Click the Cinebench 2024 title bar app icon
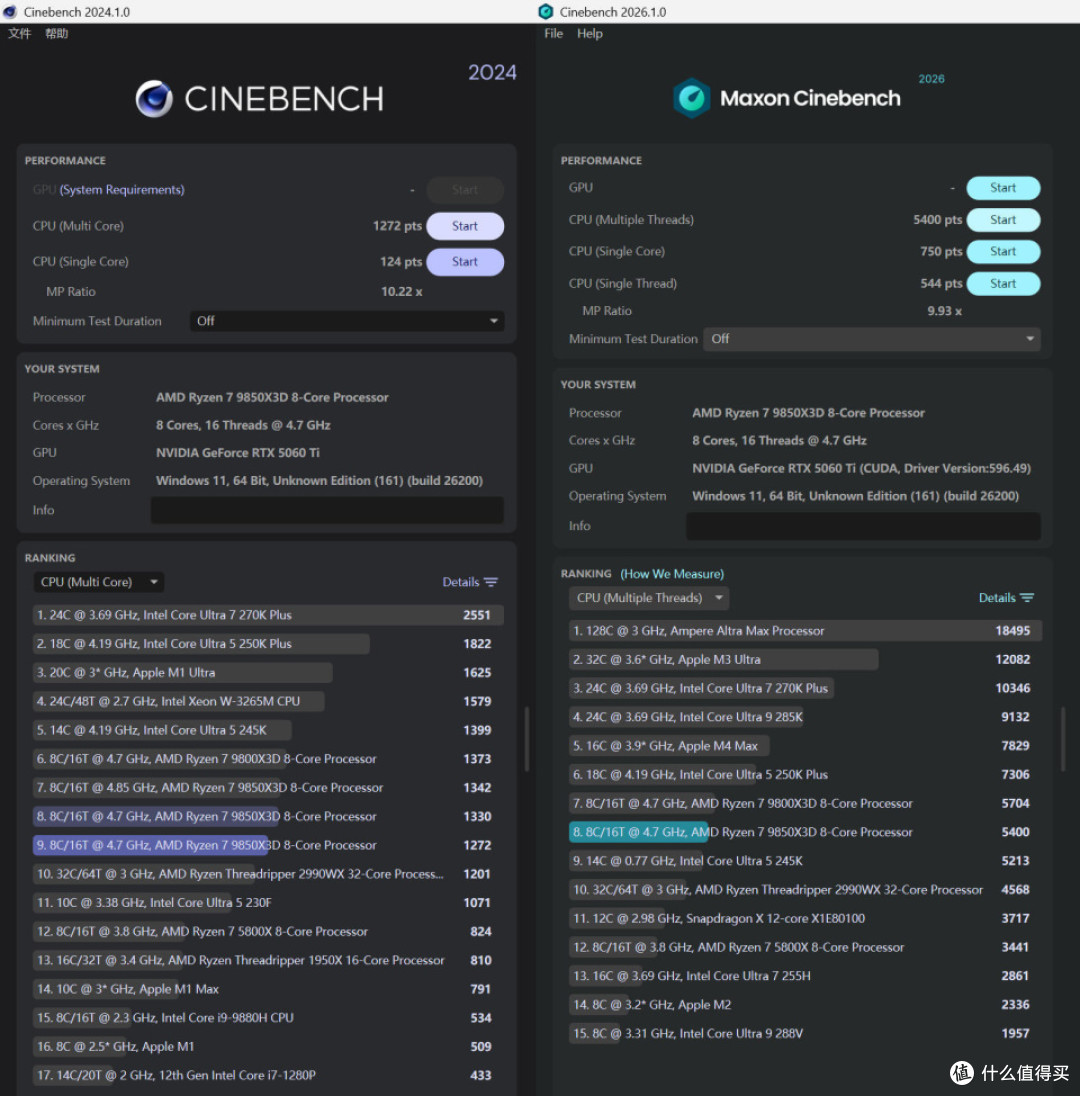The width and height of the screenshot is (1080, 1096). point(10,12)
